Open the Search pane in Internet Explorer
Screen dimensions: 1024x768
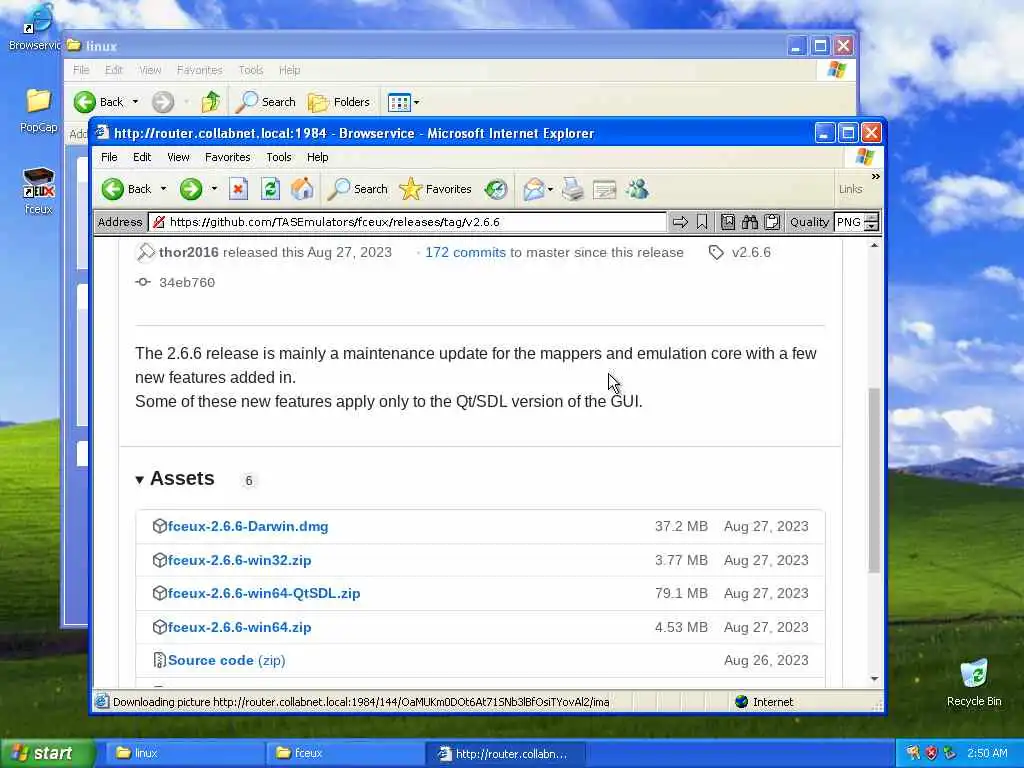pyautogui.click(x=357, y=189)
